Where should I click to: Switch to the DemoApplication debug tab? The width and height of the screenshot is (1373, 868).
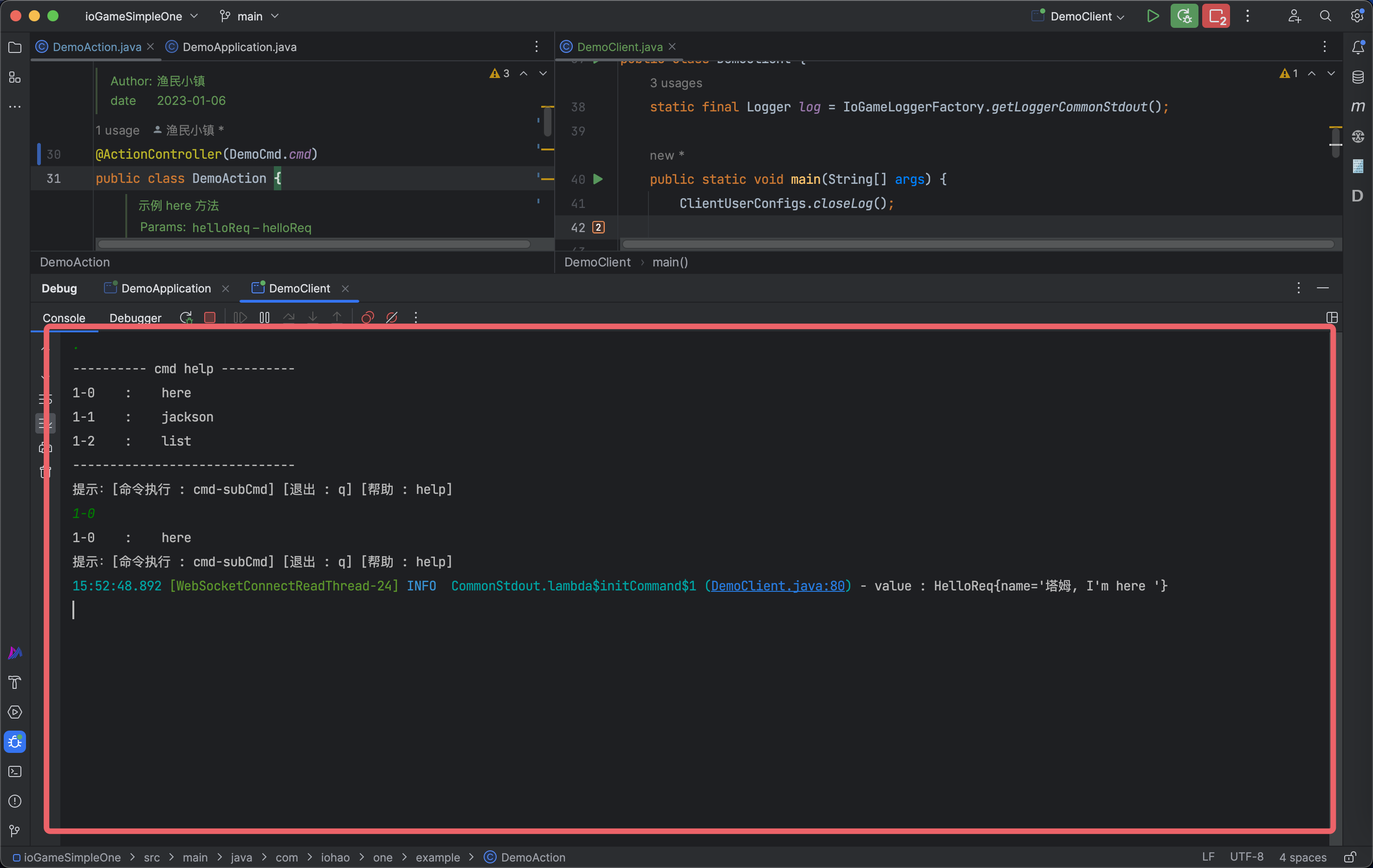click(166, 289)
